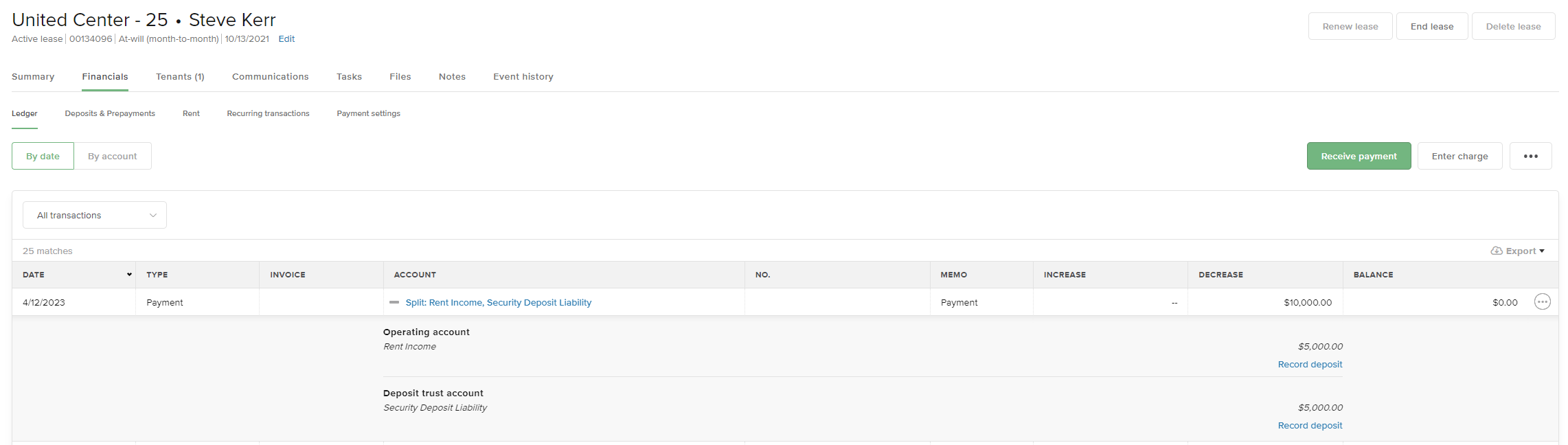This screenshot has width=1568, height=445.
Task: Click the DATE column sort arrow
Action: click(x=129, y=275)
